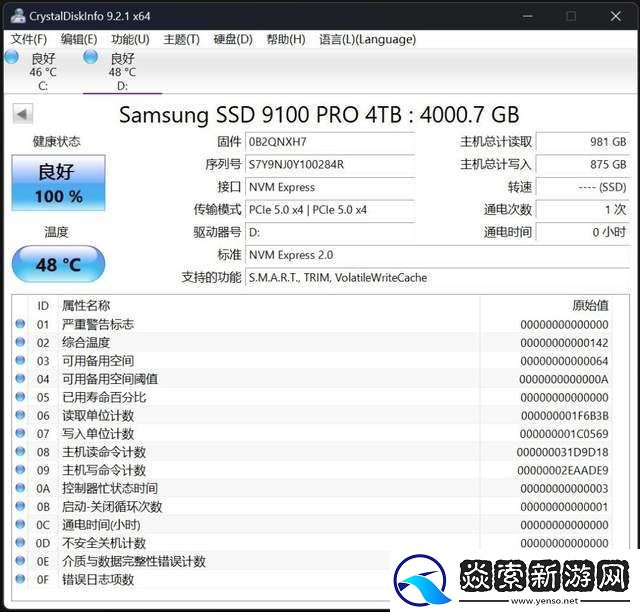
Task: Click status dot for attribute 08
Action: point(20,452)
